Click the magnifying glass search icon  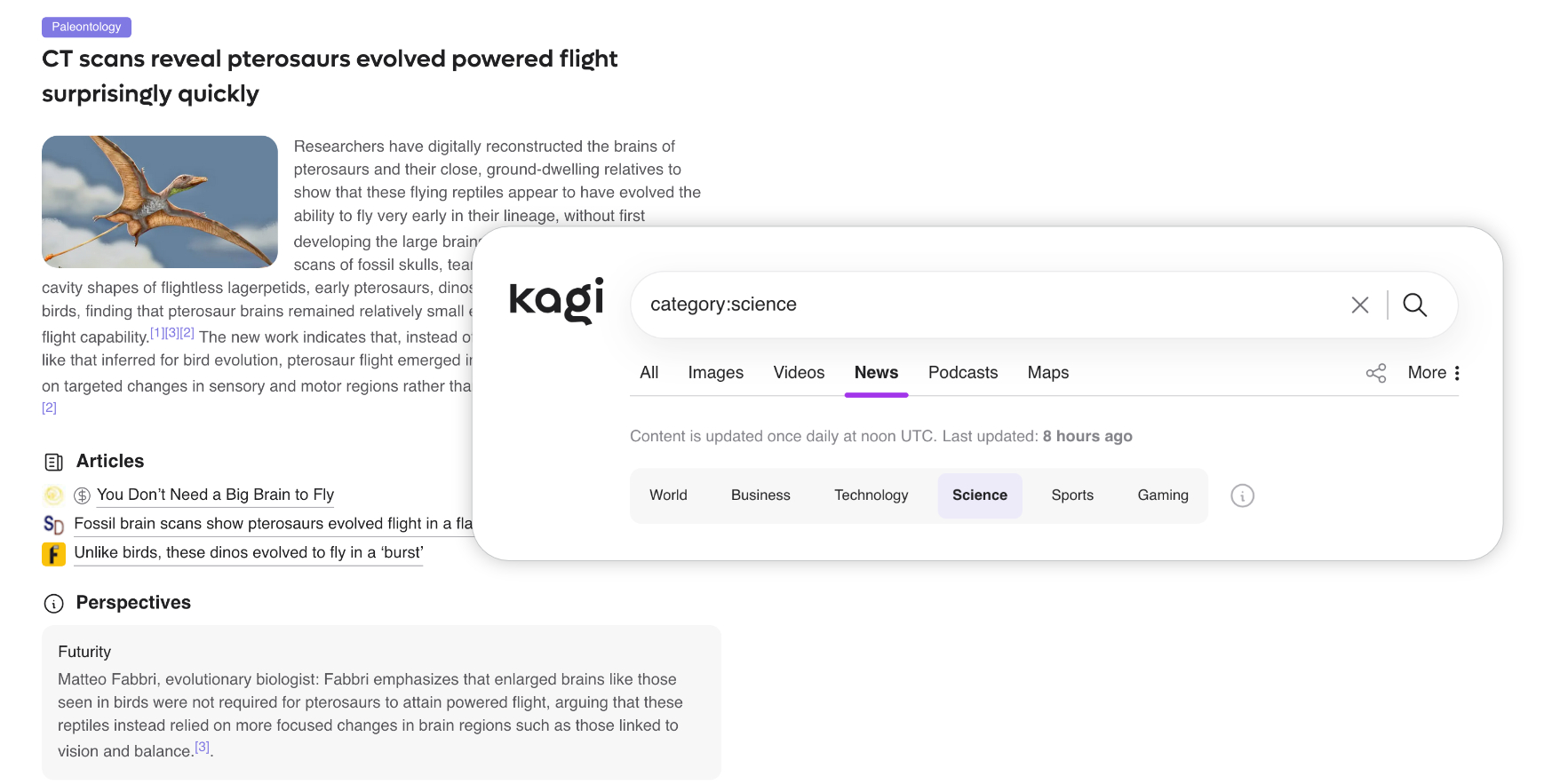pyautogui.click(x=1414, y=305)
